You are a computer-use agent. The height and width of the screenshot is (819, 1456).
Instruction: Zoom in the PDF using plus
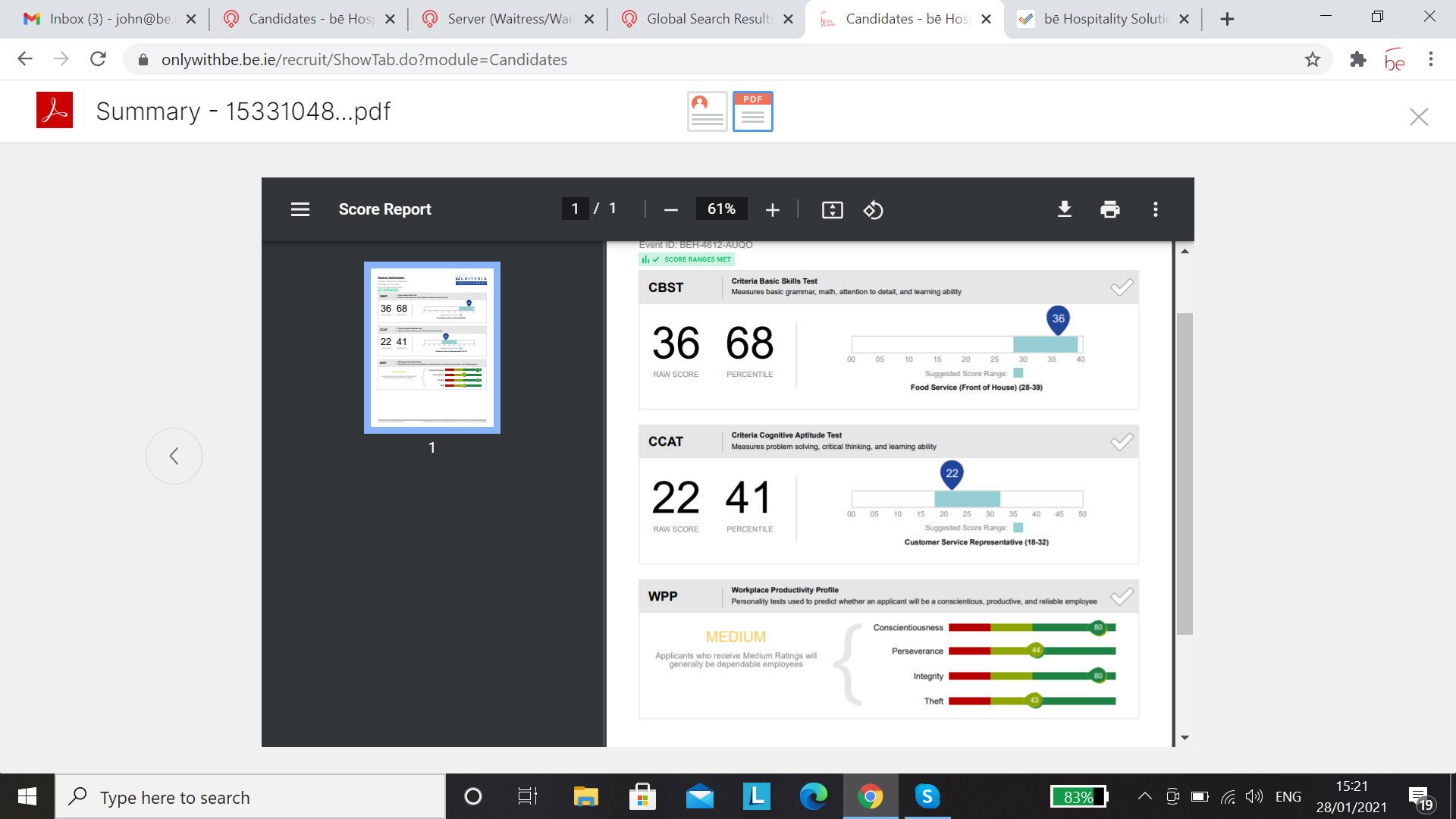click(x=773, y=210)
